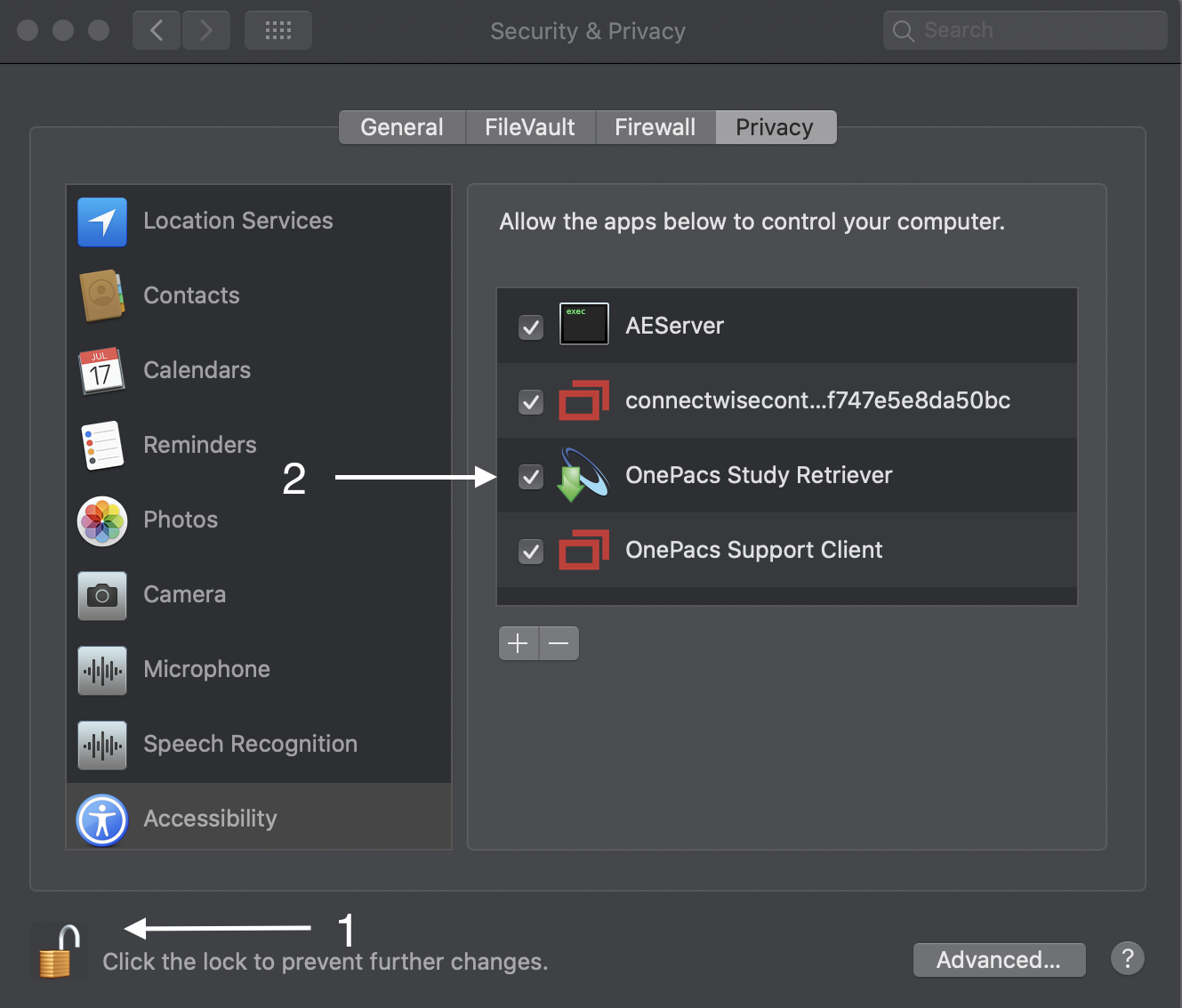Go forward with the right chevron button
This screenshot has height=1008, width=1182.
point(206,30)
